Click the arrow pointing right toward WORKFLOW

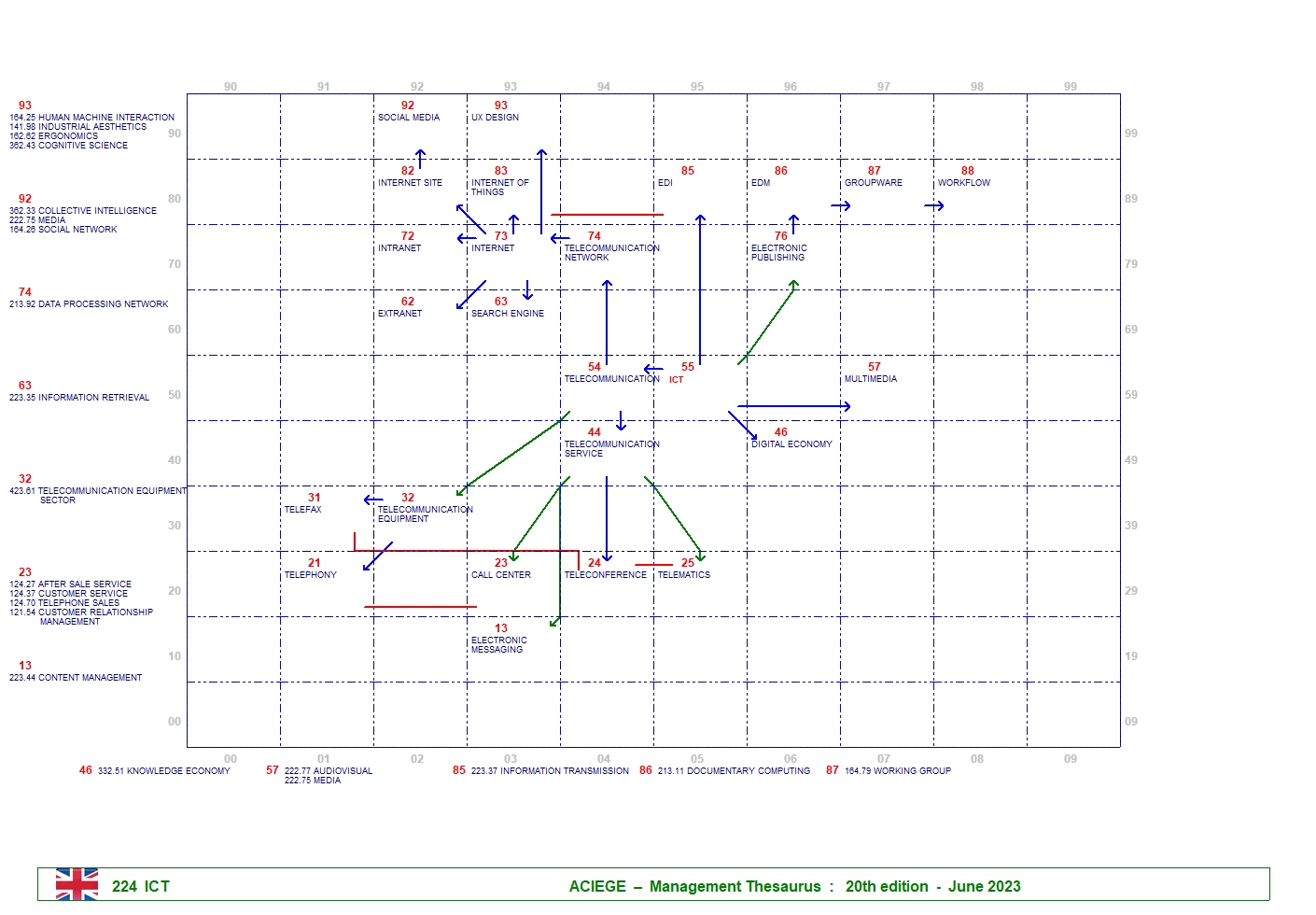click(934, 205)
